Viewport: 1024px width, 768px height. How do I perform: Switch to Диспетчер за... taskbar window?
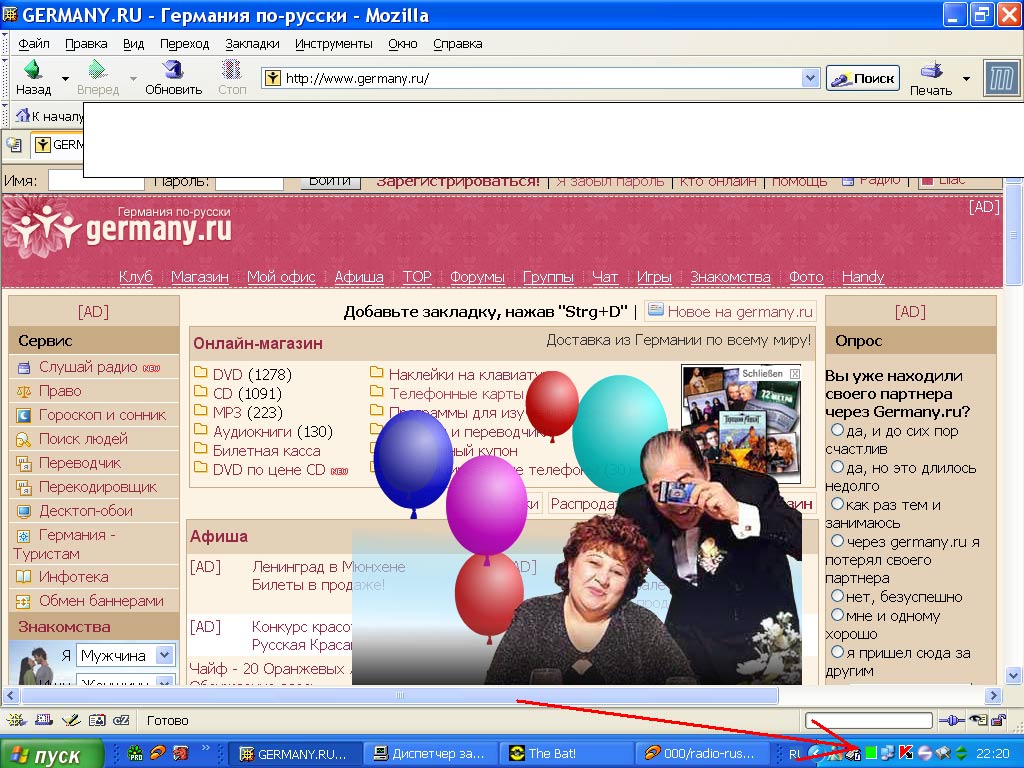[430, 754]
